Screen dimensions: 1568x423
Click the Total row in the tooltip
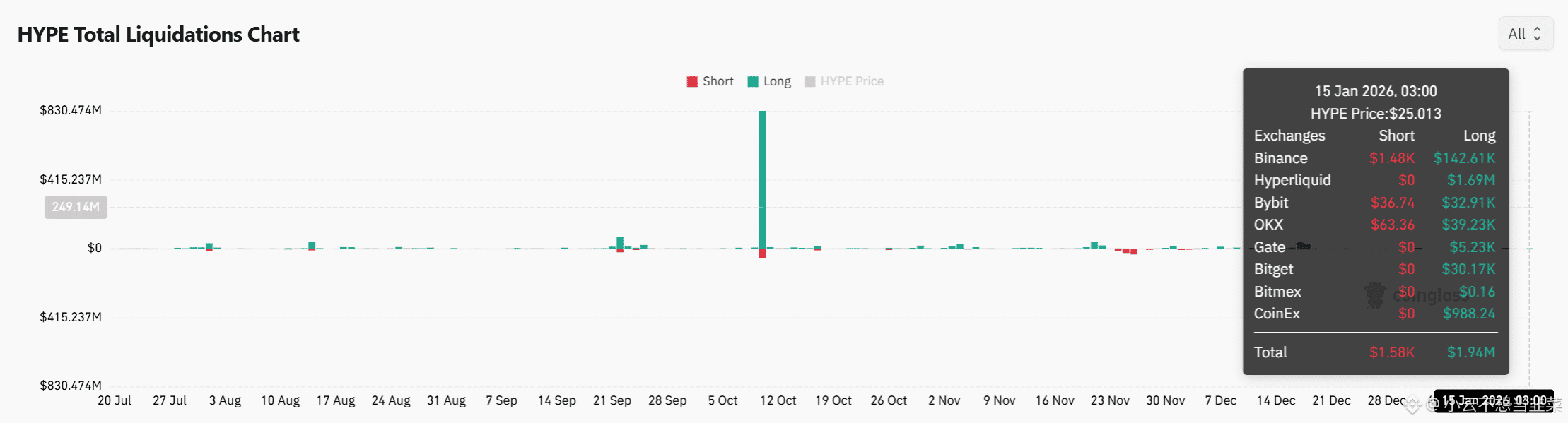[x=1374, y=352]
